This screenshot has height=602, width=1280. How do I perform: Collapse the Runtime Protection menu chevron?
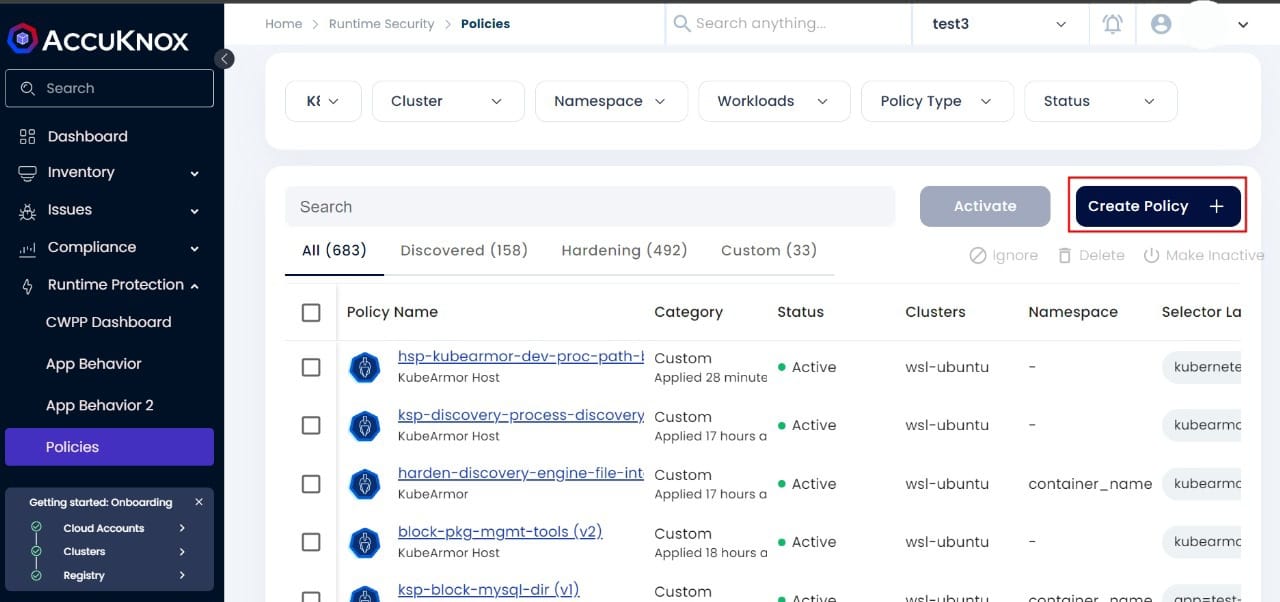pos(195,286)
